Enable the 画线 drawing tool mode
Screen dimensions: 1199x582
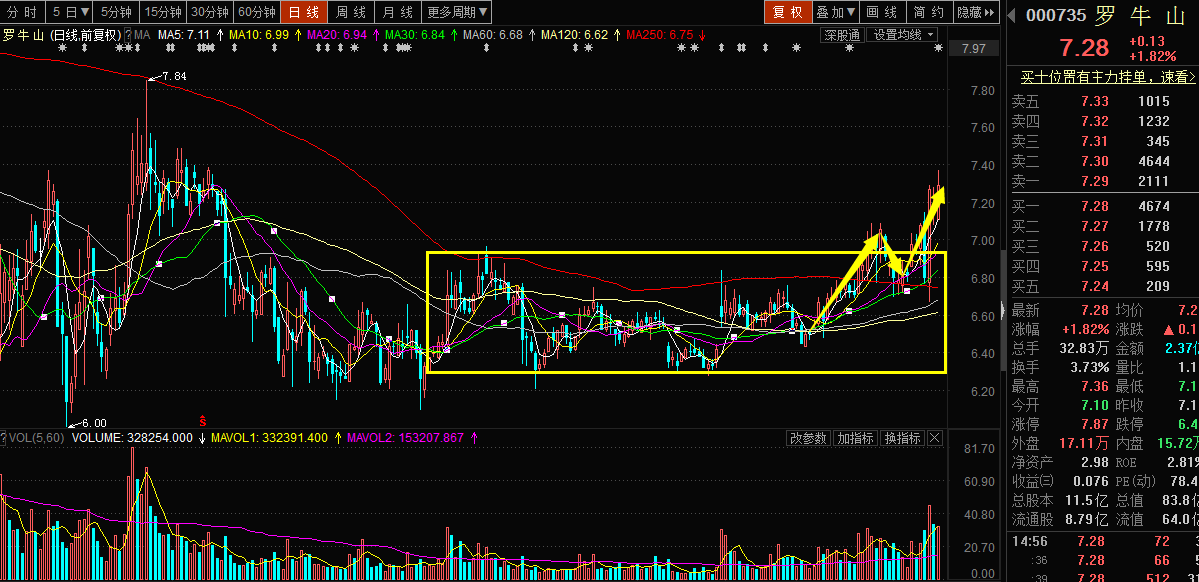882,12
